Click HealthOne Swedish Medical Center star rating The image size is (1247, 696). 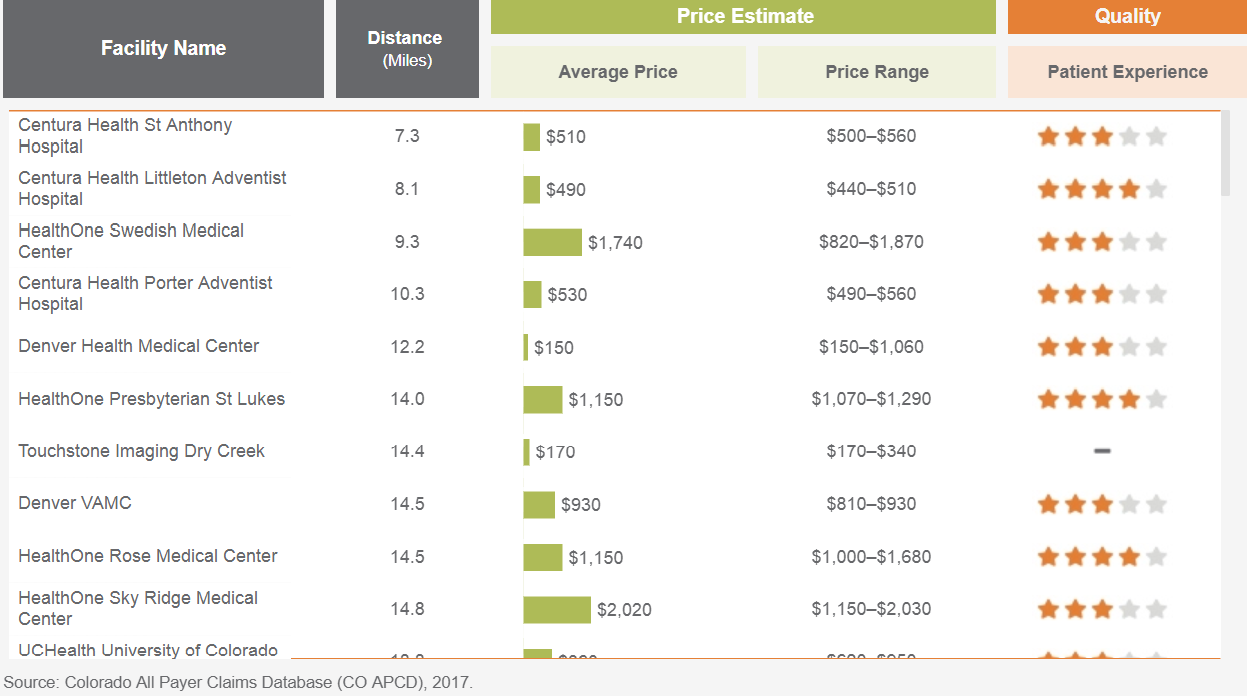tap(1102, 242)
